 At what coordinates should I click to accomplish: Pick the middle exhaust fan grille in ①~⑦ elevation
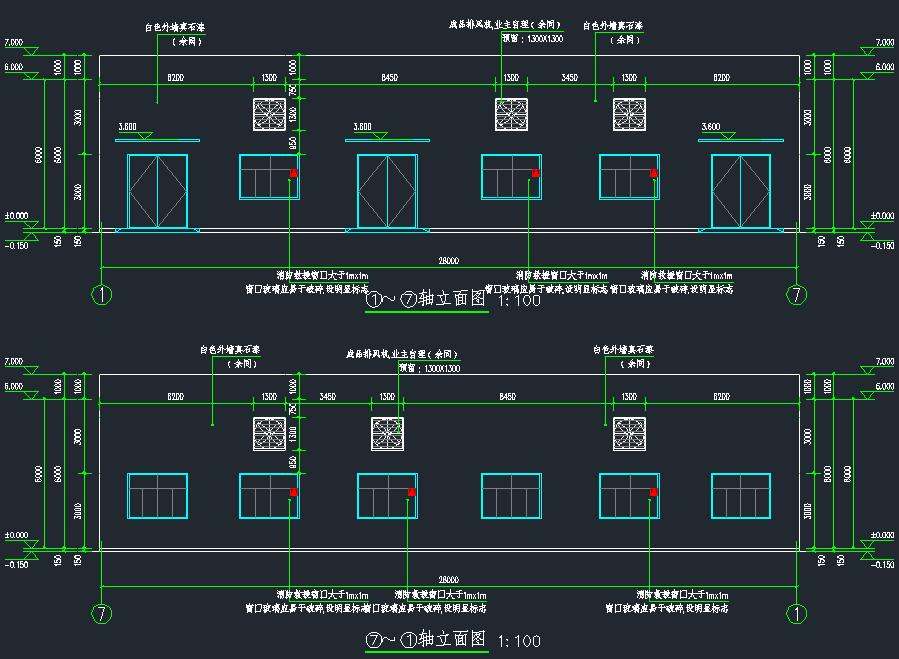click(x=511, y=115)
